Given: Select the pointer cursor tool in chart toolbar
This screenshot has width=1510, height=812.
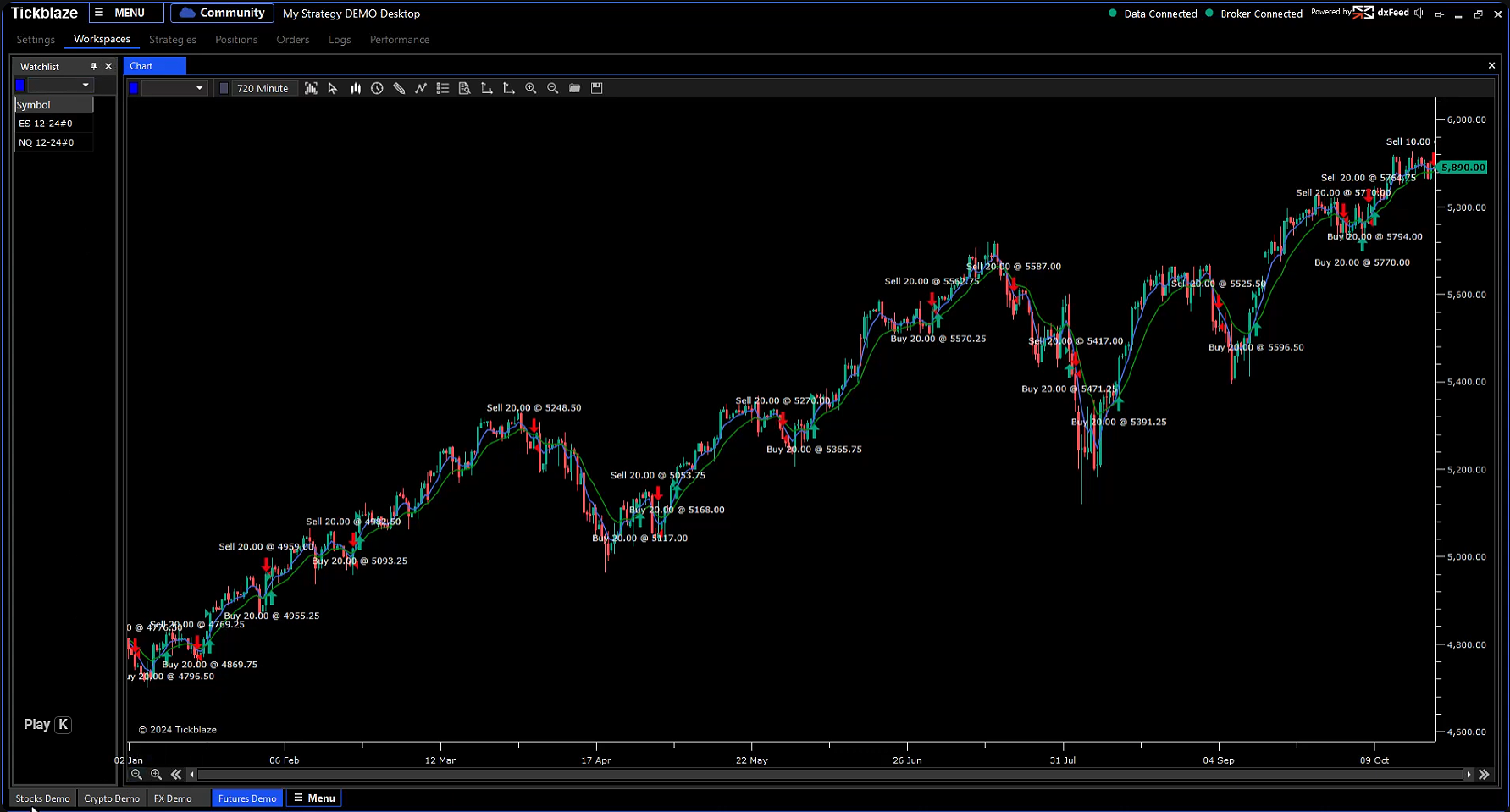Looking at the screenshot, I should click(x=333, y=88).
